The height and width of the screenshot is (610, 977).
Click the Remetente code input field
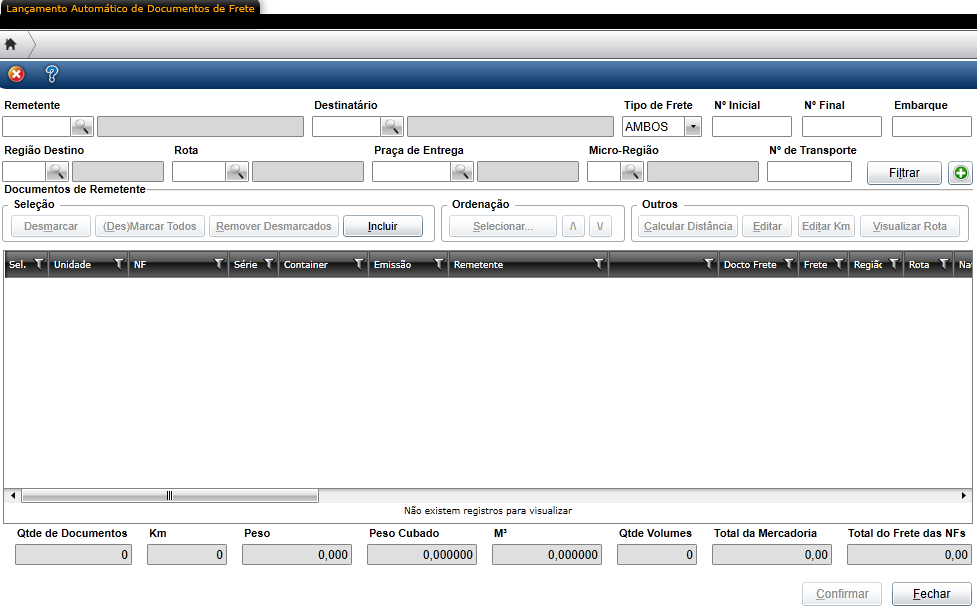pyautogui.click(x=37, y=126)
